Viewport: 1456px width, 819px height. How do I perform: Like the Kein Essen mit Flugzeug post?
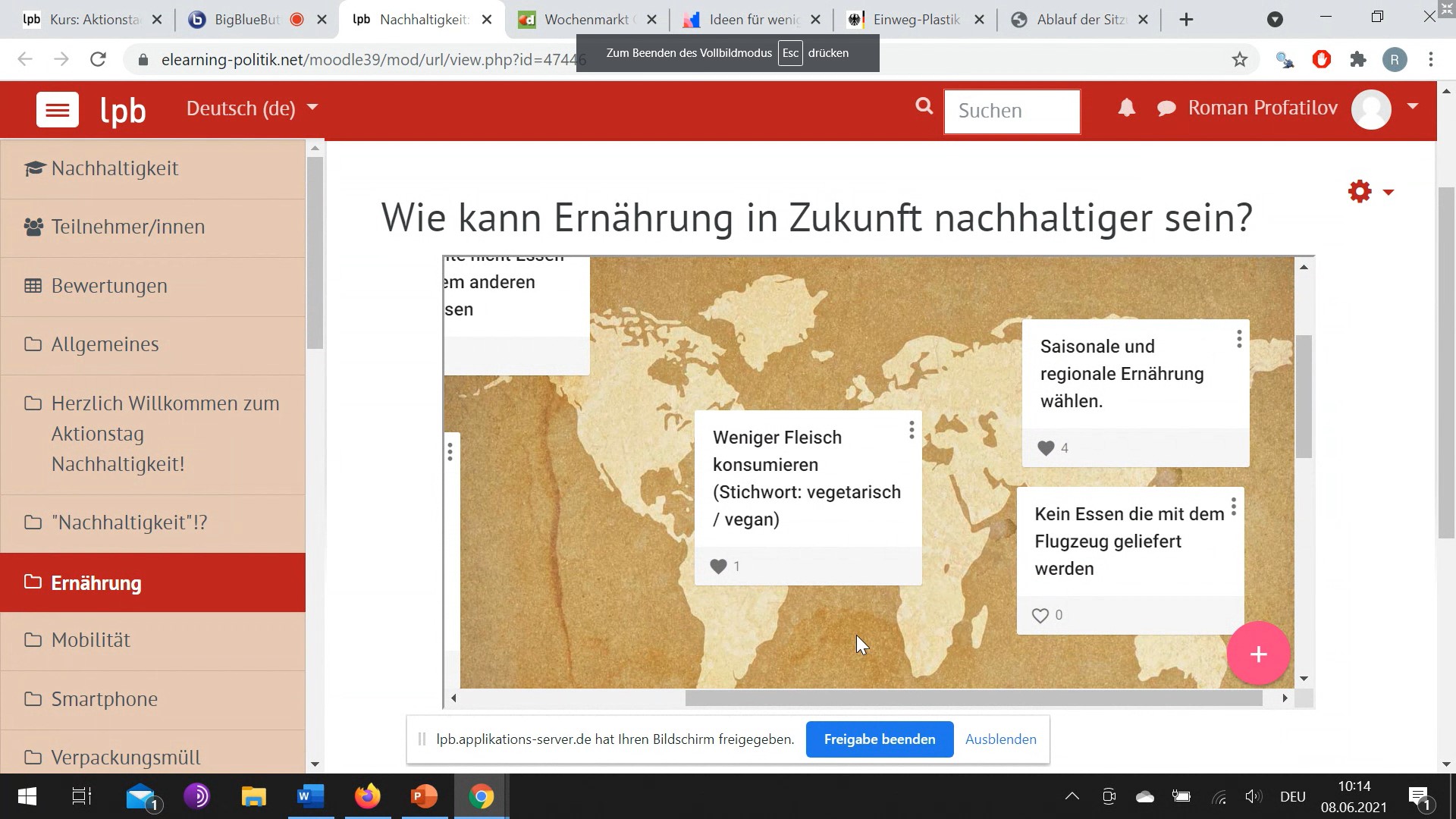point(1040,616)
